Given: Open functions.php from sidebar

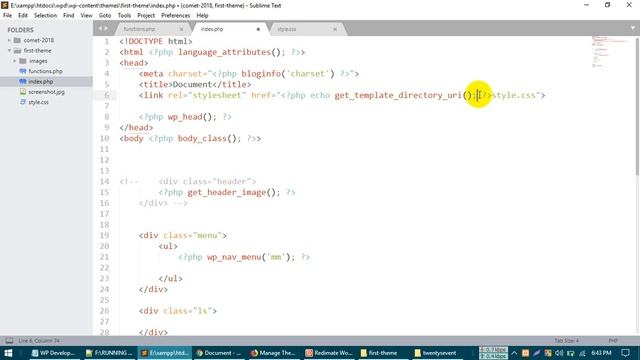Looking at the screenshot, I should point(45,71).
